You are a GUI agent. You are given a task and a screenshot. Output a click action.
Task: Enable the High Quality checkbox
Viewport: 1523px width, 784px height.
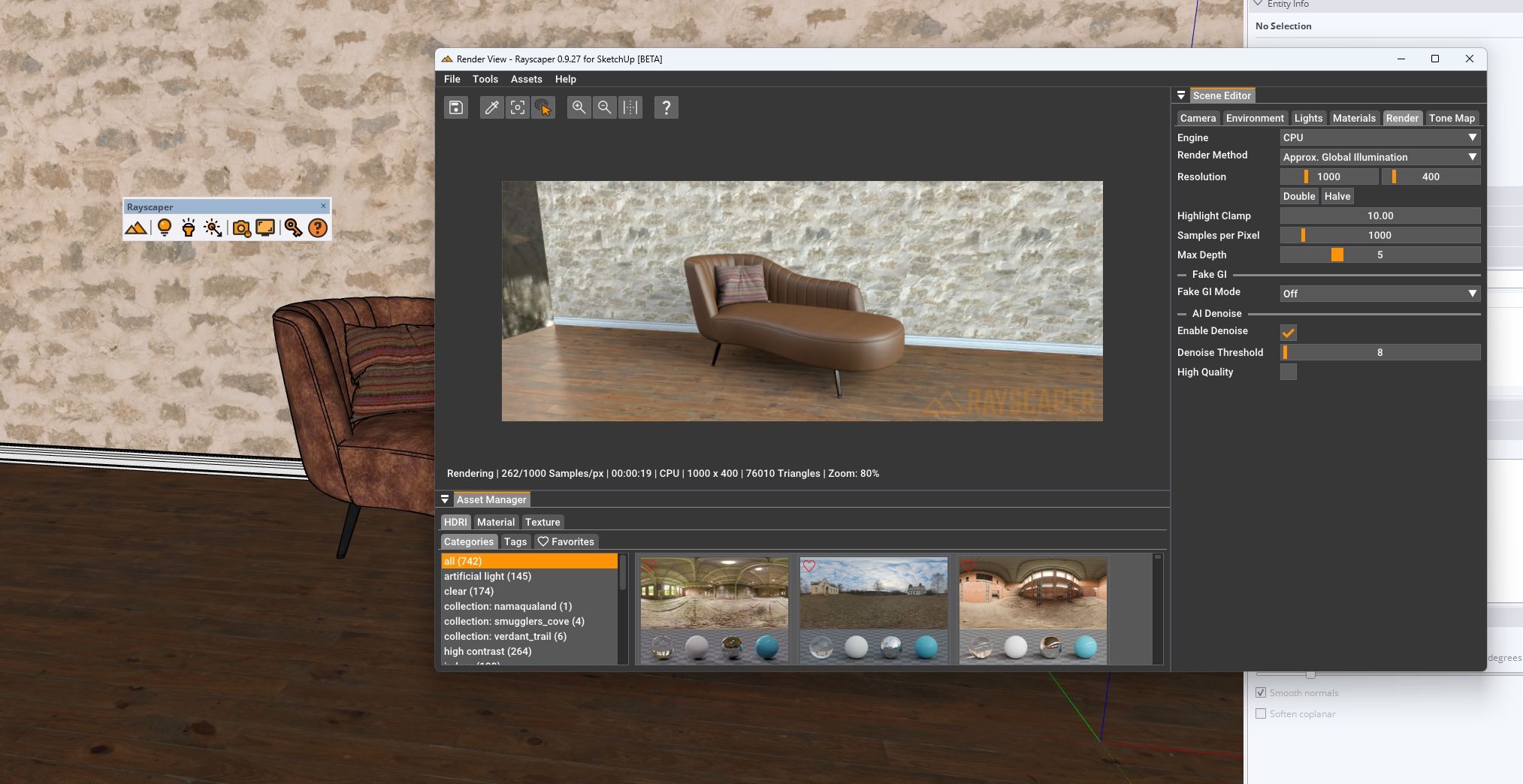point(1288,372)
